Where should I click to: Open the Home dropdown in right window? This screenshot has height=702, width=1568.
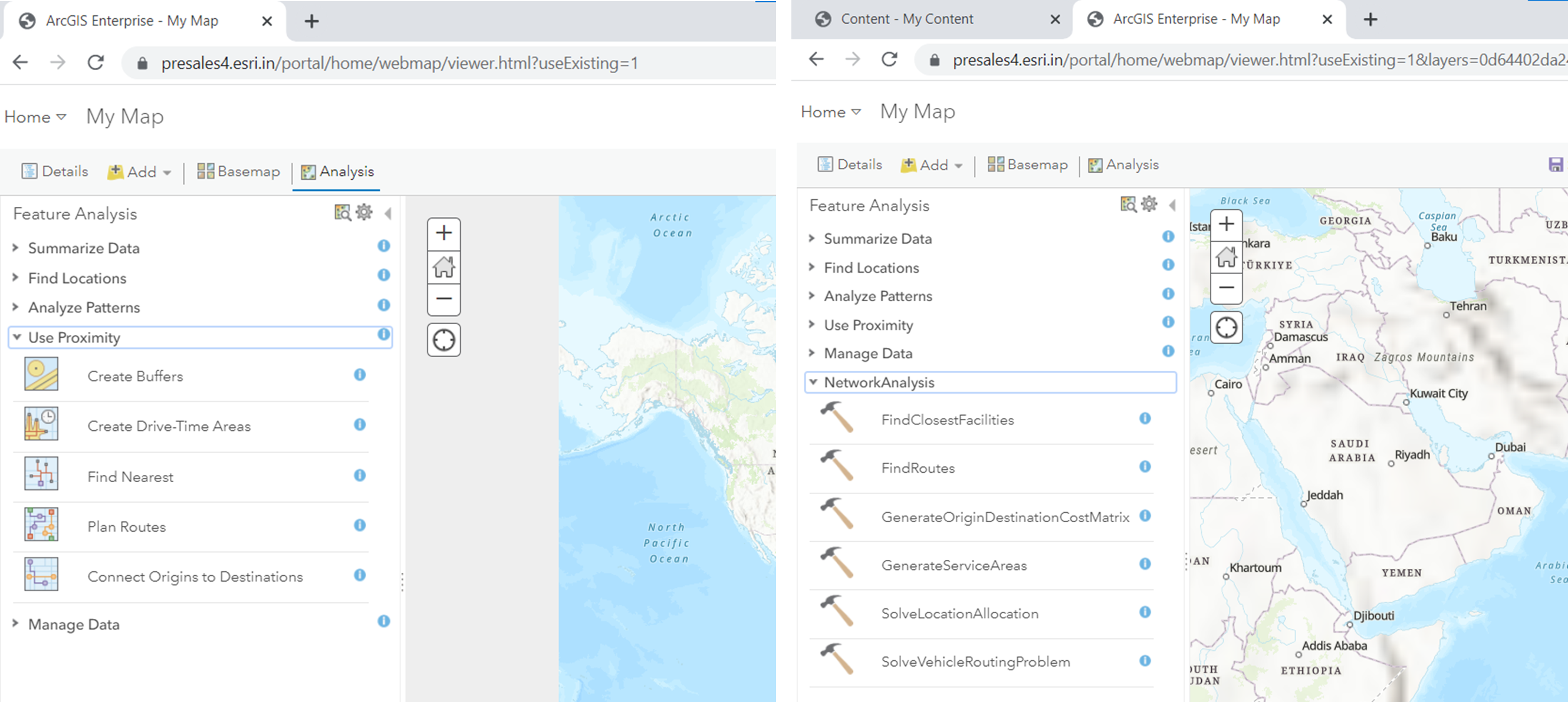click(831, 112)
